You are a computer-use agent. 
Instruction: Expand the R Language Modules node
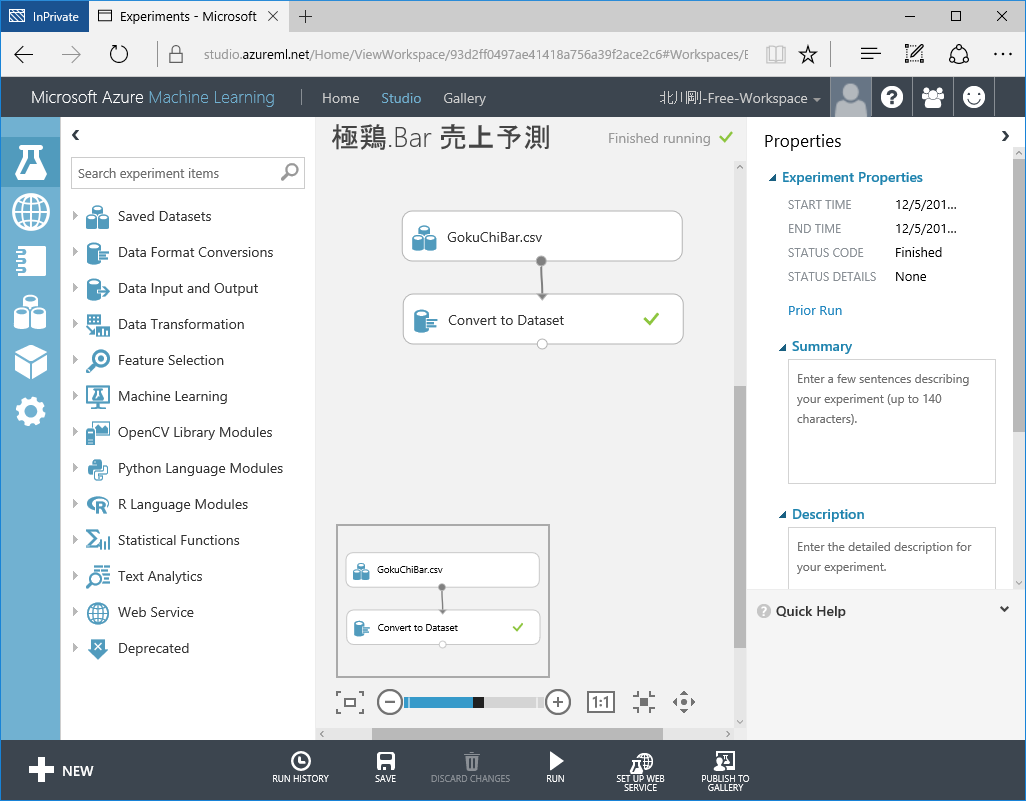point(75,503)
